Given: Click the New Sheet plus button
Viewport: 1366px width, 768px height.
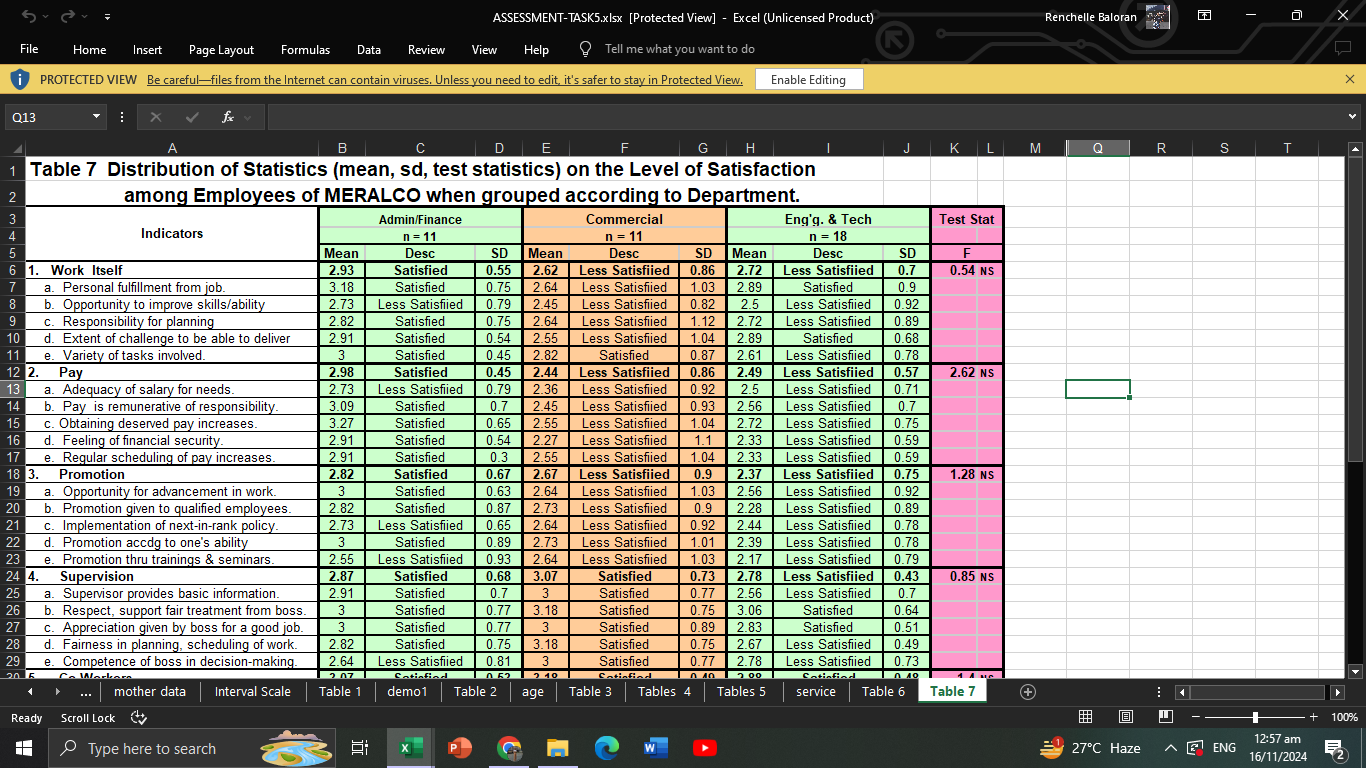Looking at the screenshot, I should 1027,692.
